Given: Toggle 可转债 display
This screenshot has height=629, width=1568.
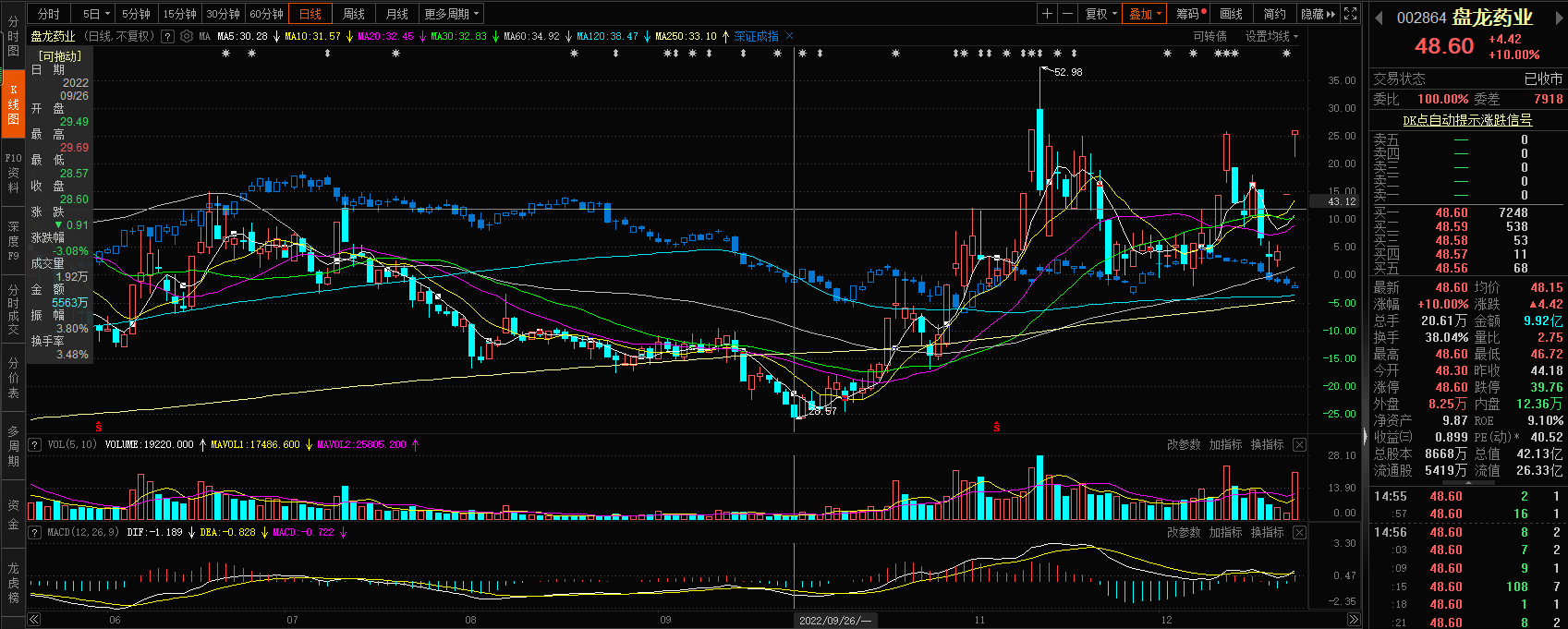Looking at the screenshot, I should [x=1209, y=37].
